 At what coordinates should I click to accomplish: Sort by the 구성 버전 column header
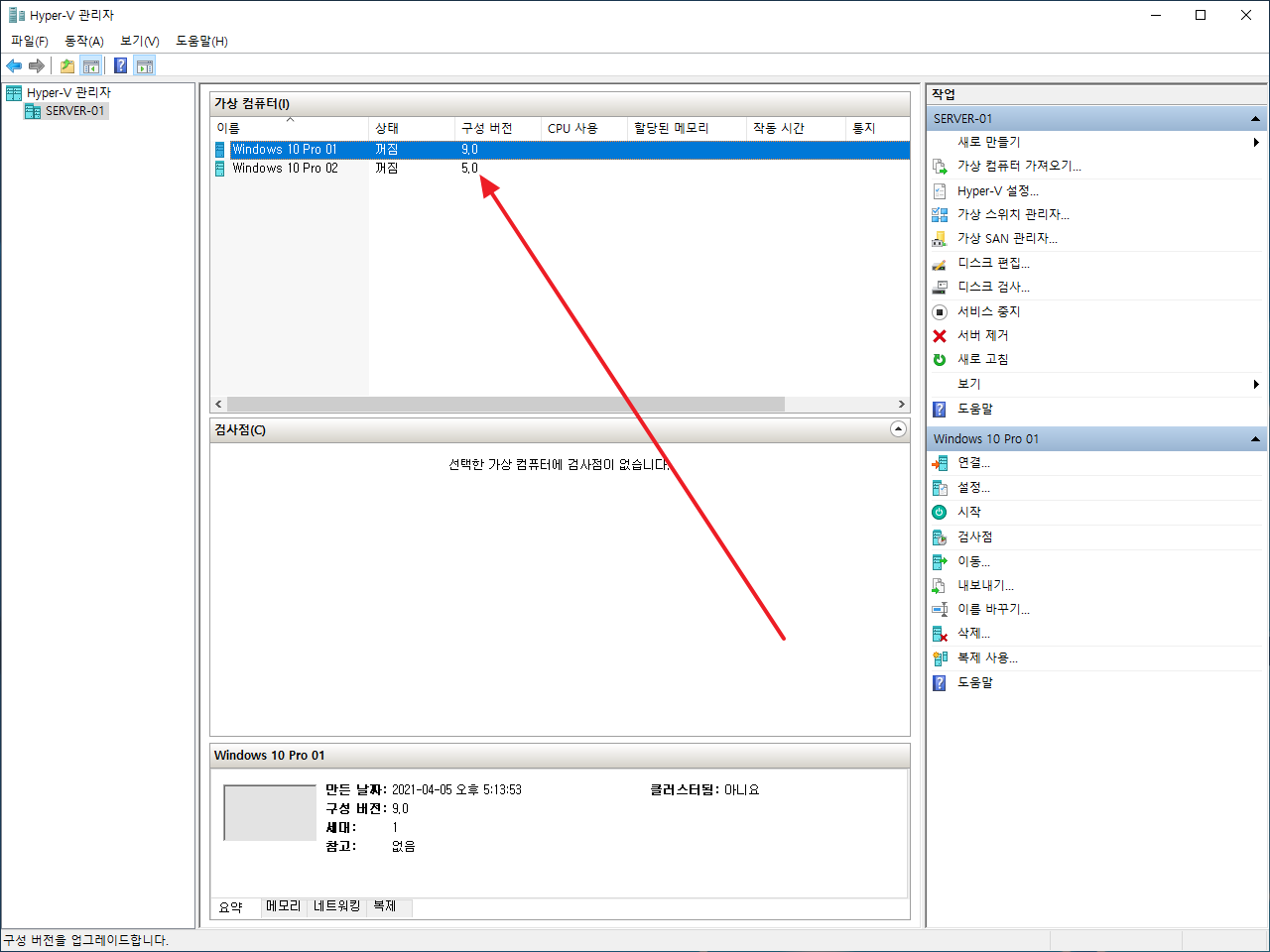(x=498, y=128)
